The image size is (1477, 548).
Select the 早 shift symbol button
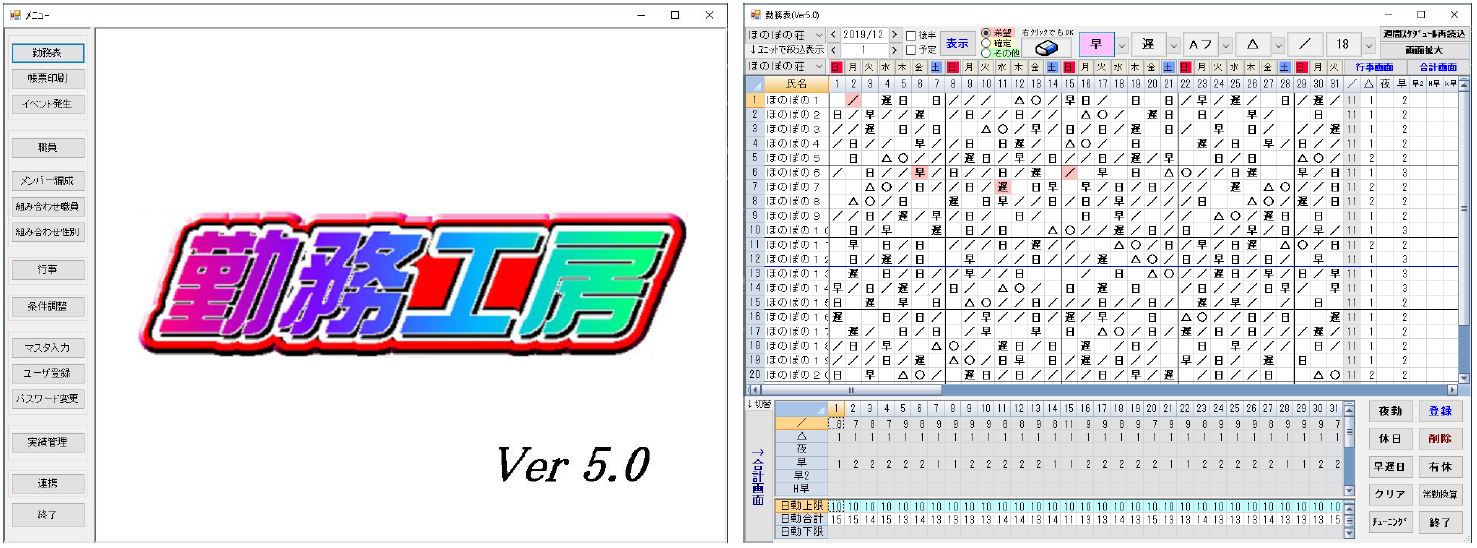(1096, 45)
